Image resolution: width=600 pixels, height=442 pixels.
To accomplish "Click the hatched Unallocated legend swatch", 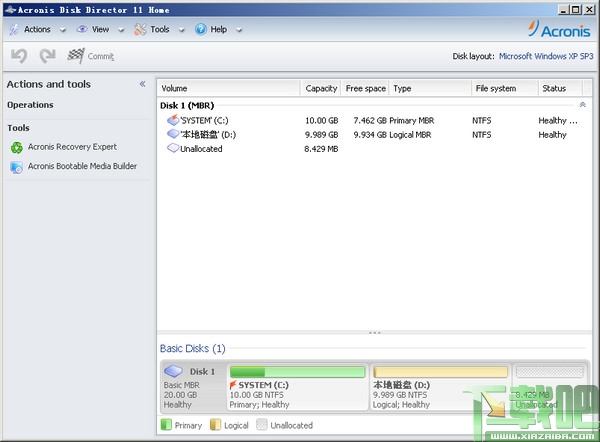I will click(x=262, y=424).
